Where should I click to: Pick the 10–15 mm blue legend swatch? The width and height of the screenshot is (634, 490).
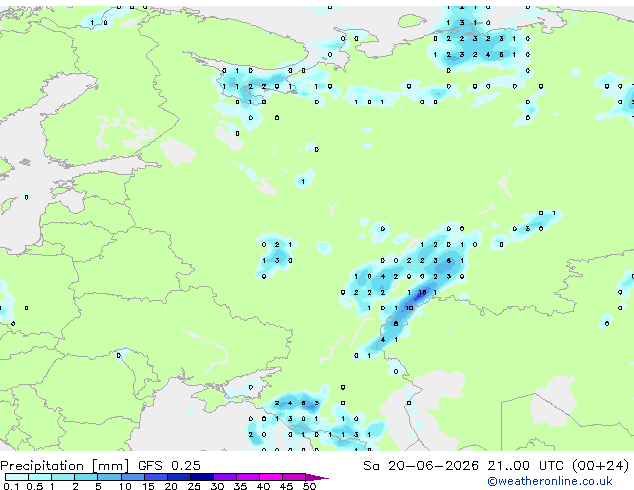coord(132,477)
